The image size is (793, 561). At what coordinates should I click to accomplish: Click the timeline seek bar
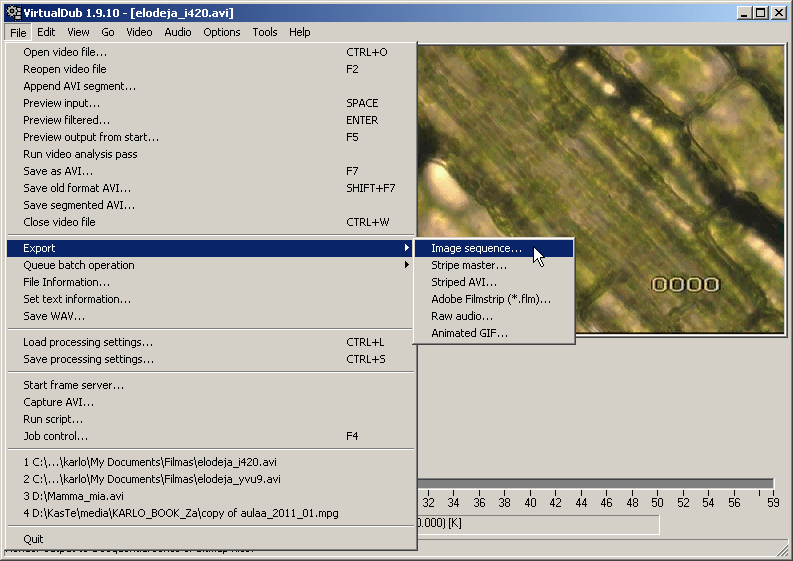(x=595, y=484)
